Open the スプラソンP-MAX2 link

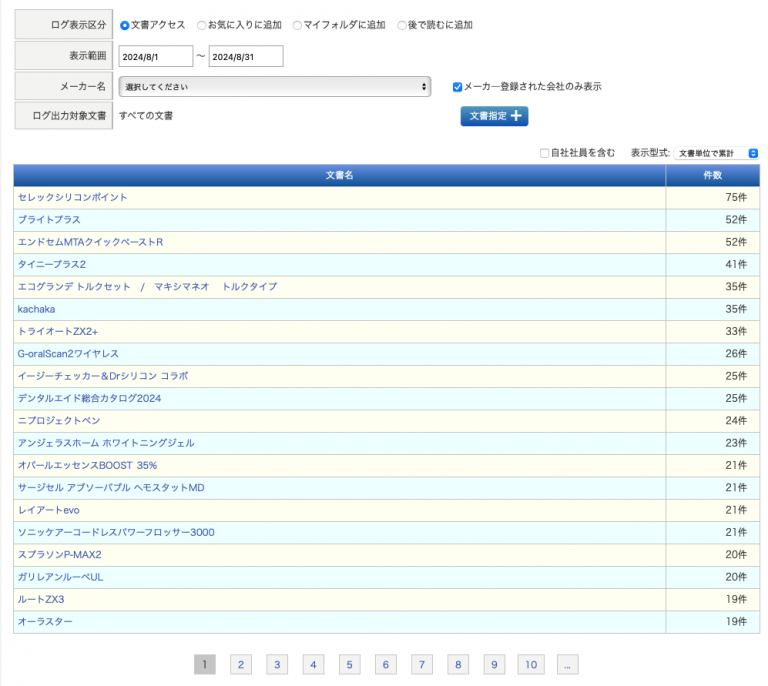point(60,555)
